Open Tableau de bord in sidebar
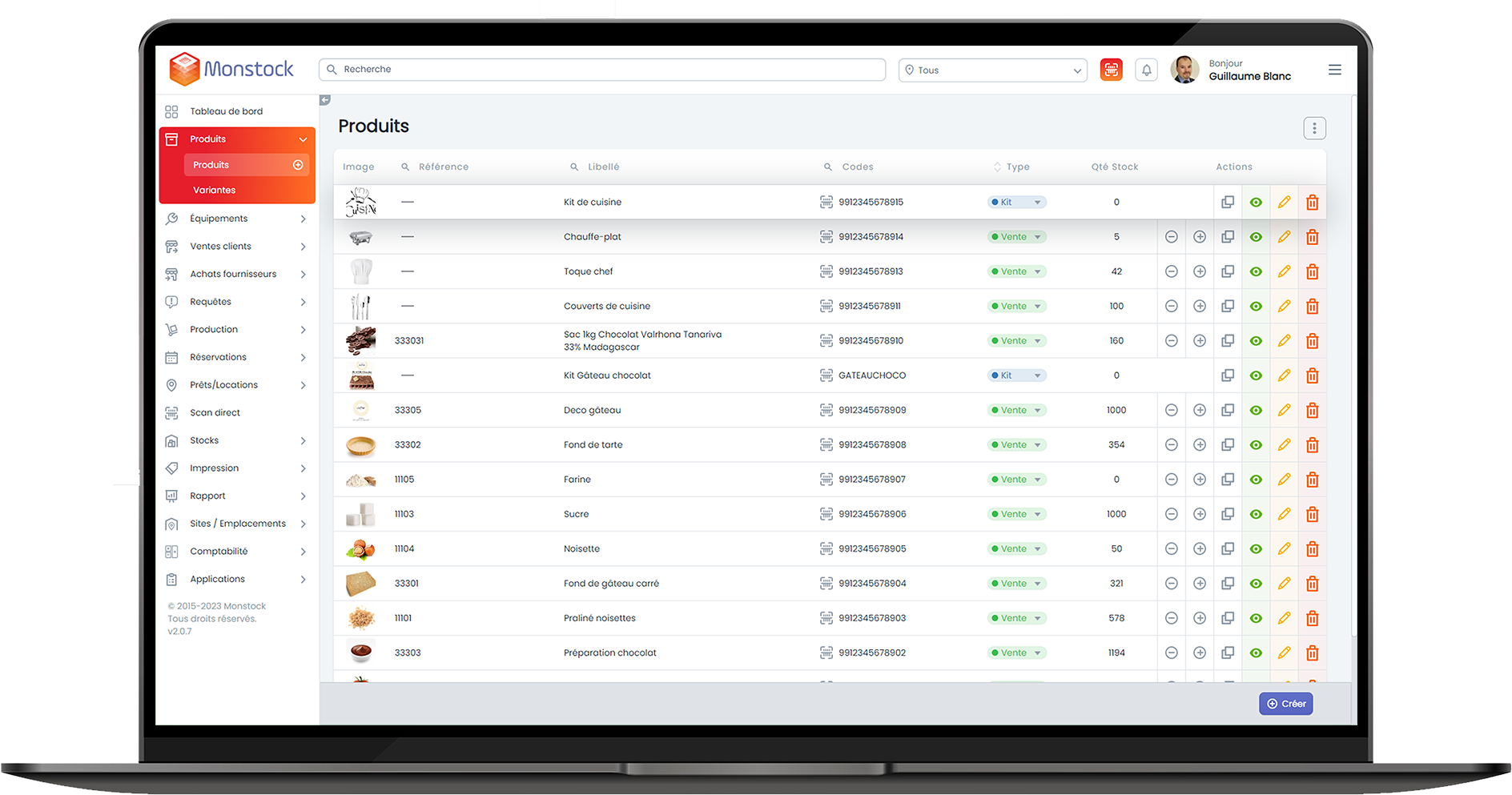This screenshot has width=1512, height=795. tap(227, 111)
